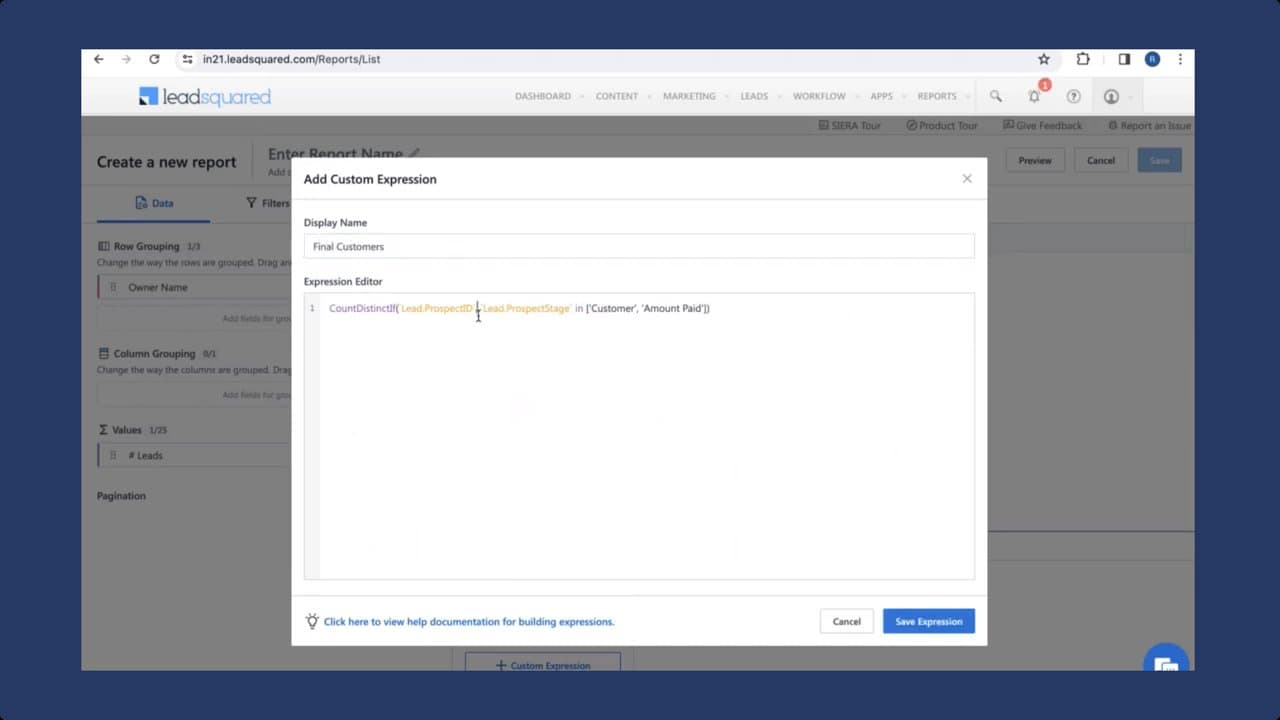This screenshot has height=720, width=1280.
Task: Click the LeadSquared logo
Action: coord(205,97)
